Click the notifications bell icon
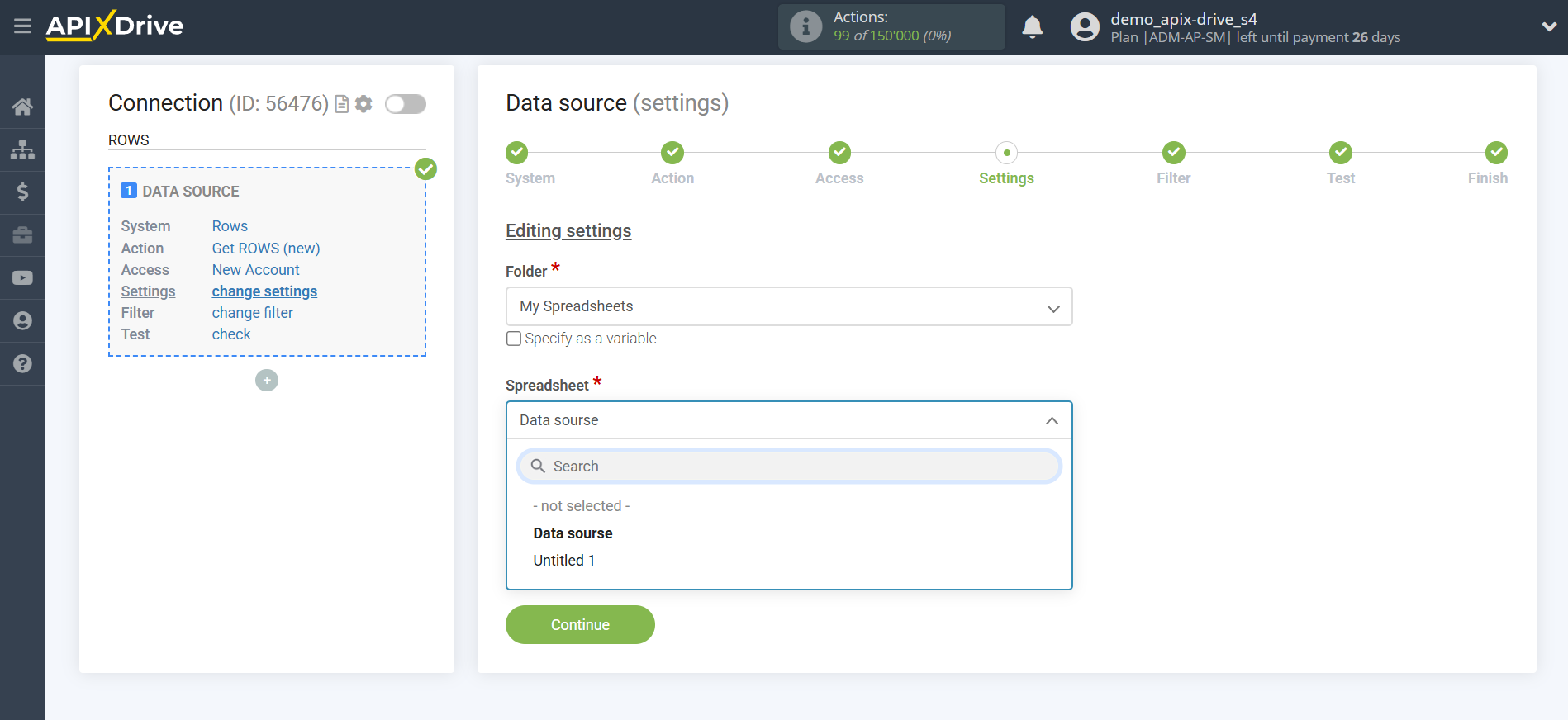 (x=1032, y=27)
